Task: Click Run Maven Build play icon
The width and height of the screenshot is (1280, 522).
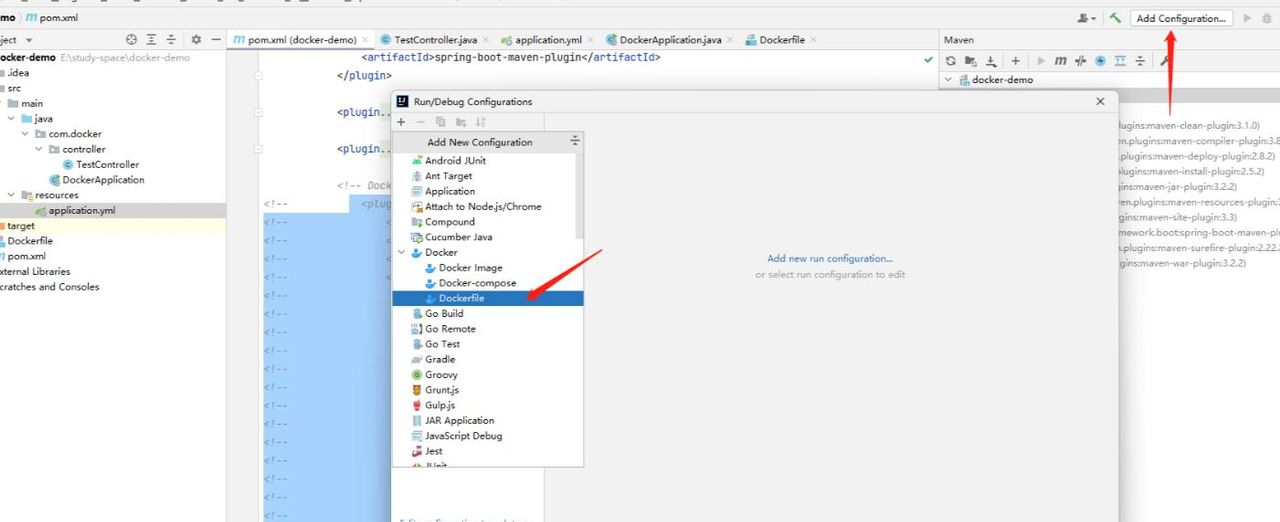Action: click(x=1041, y=61)
